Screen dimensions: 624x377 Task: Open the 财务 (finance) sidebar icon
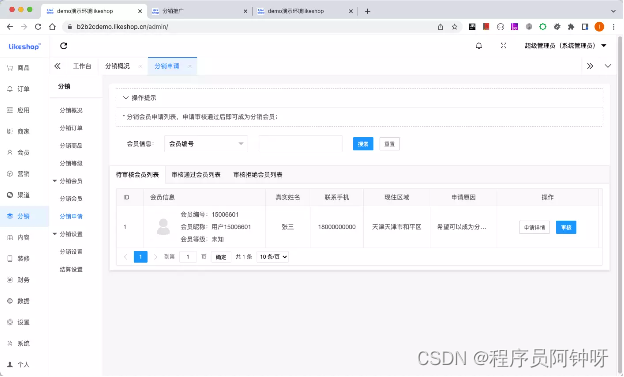10,280
